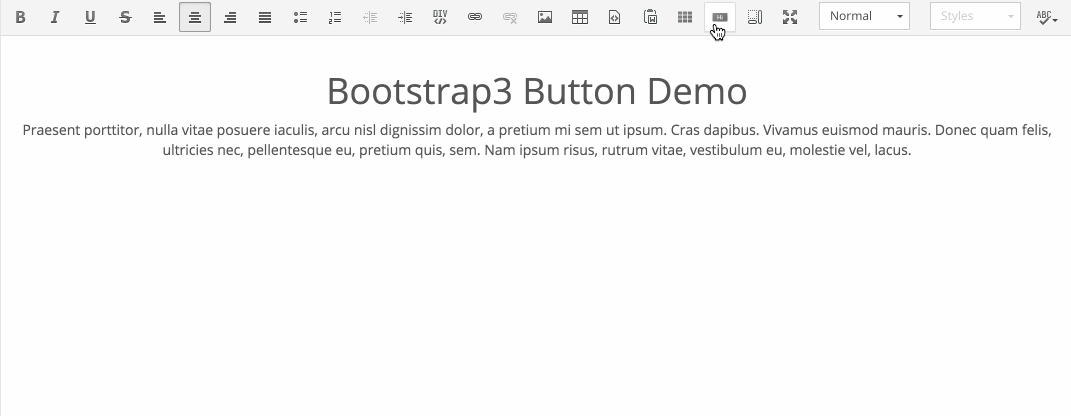The height and width of the screenshot is (416, 1071).
Task: Justify the paragraph text
Action: tap(265, 17)
